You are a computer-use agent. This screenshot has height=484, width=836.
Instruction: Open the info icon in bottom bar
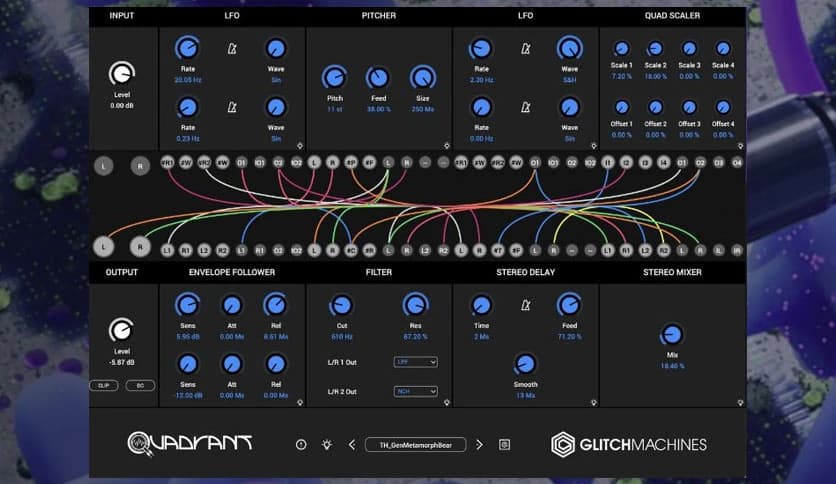pos(301,445)
